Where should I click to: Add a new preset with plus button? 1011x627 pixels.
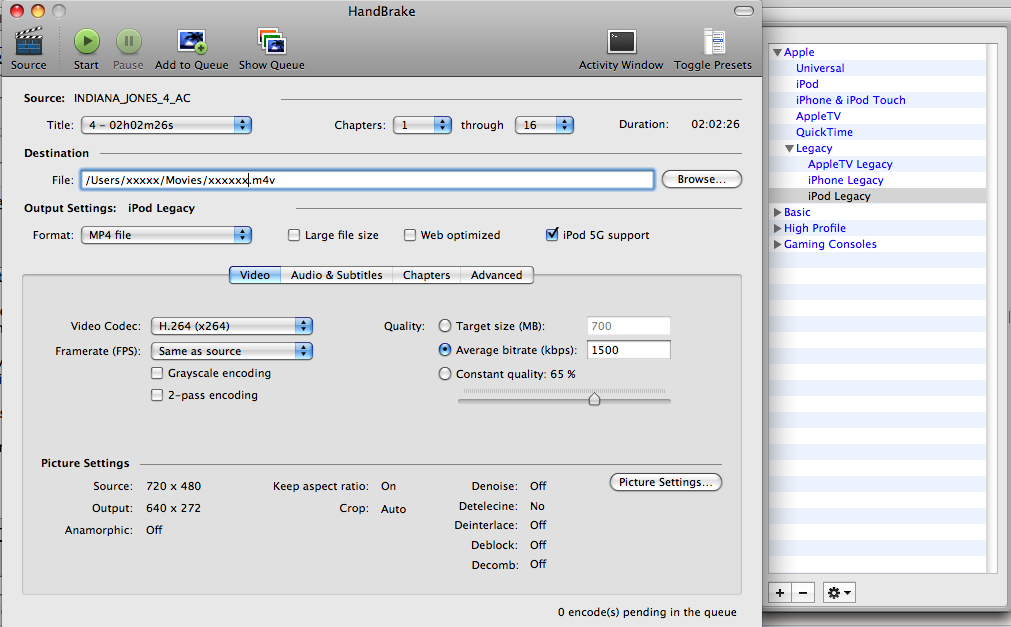click(780, 593)
